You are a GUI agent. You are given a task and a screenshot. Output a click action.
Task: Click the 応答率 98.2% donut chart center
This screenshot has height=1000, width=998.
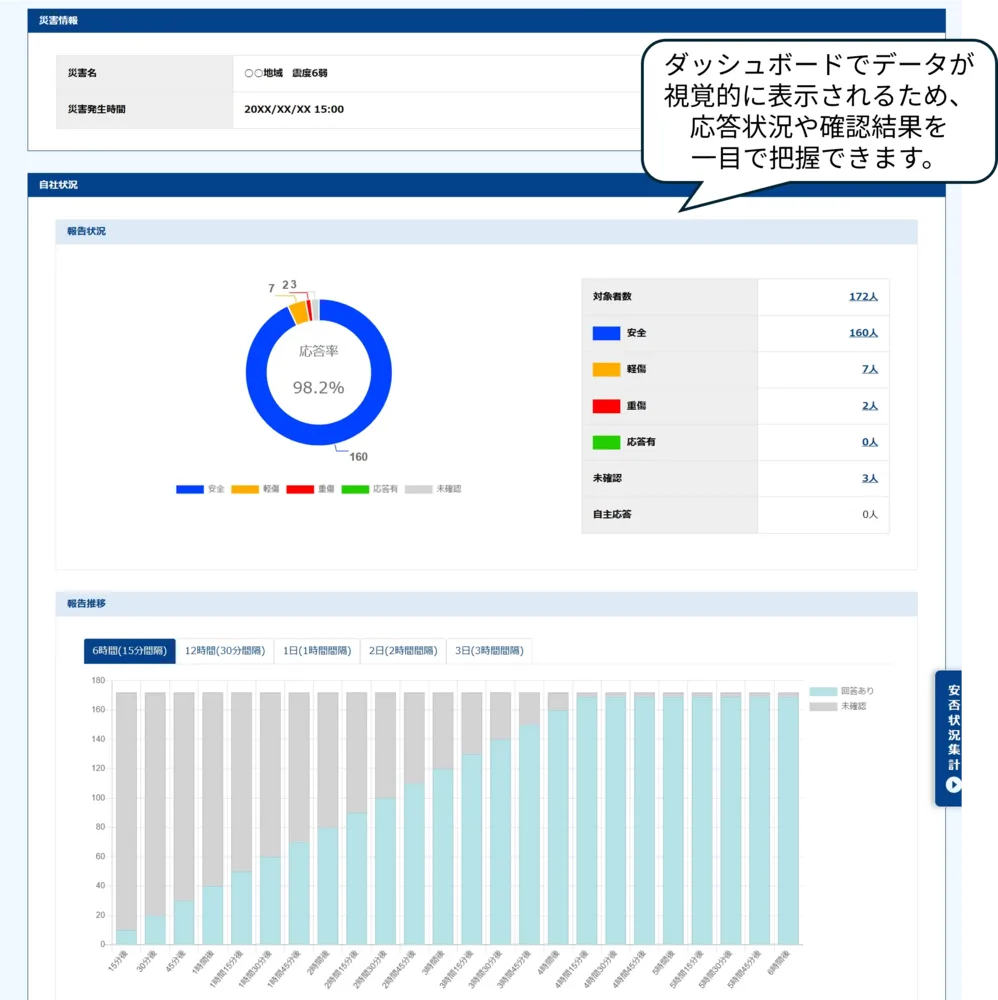point(318,371)
